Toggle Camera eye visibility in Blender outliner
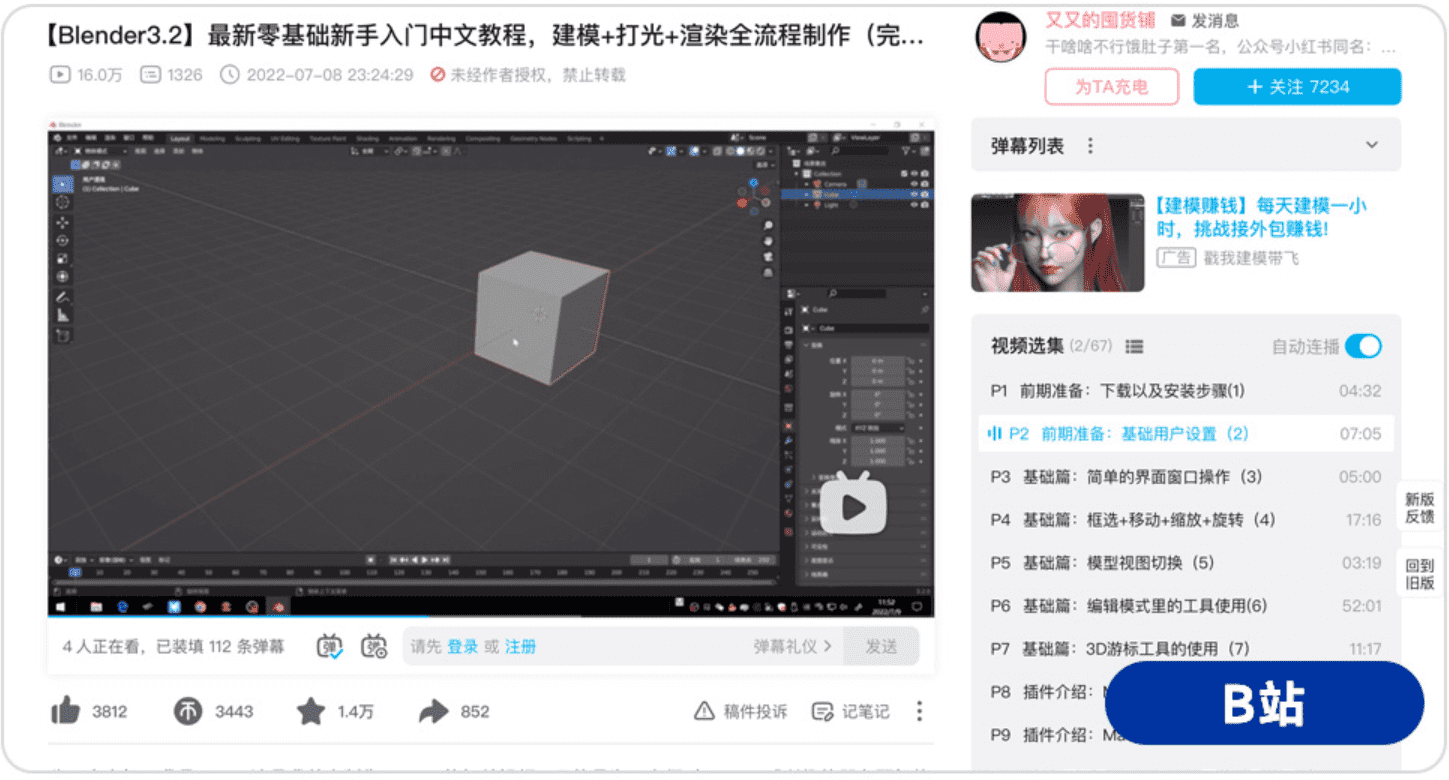This screenshot has width=1449, height=780. [913, 184]
